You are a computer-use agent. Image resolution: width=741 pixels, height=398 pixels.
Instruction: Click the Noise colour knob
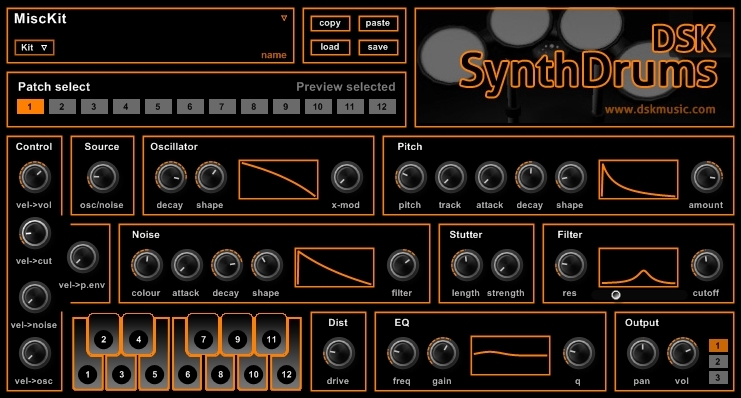pyautogui.click(x=146, y=265)
